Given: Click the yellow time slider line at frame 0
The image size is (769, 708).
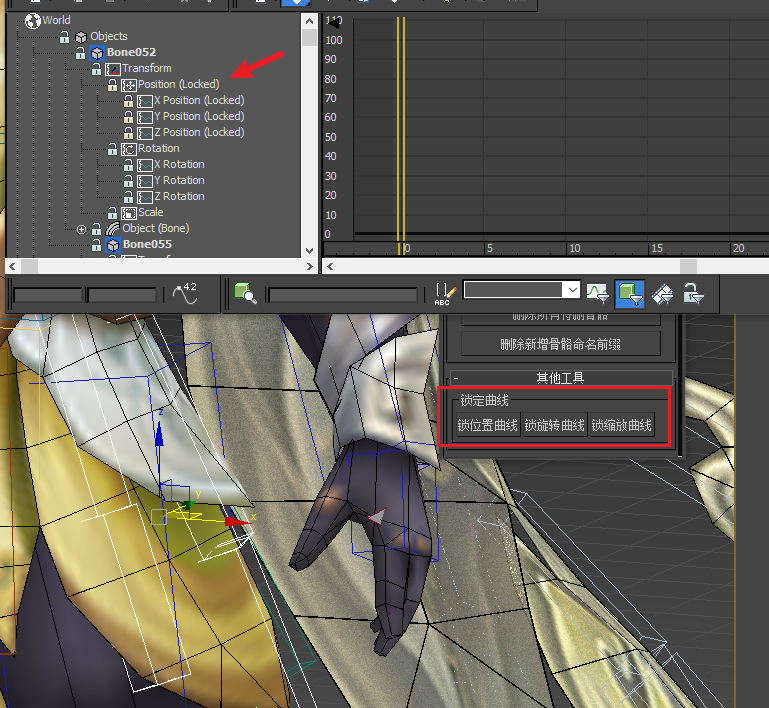Looking at the screenshot, I should [401, 130].
